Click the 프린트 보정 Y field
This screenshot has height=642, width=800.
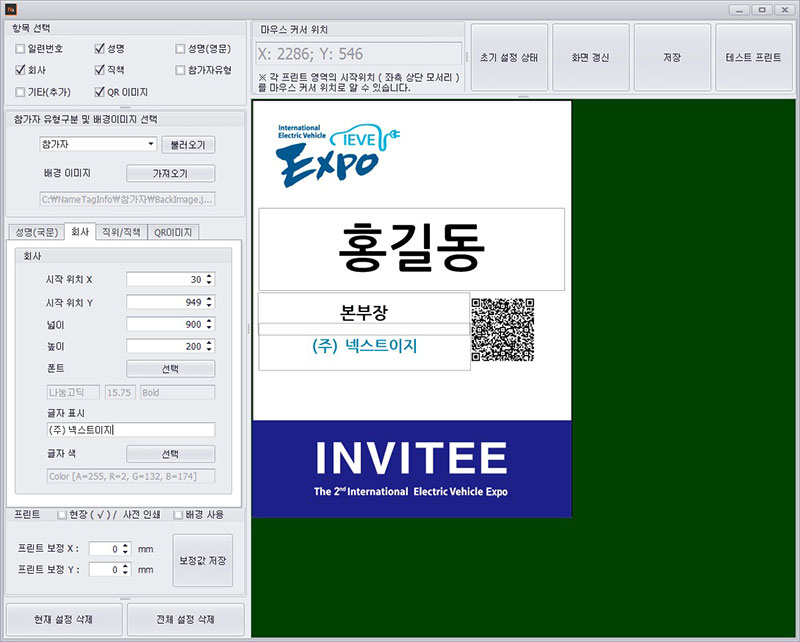coord(105,570)
